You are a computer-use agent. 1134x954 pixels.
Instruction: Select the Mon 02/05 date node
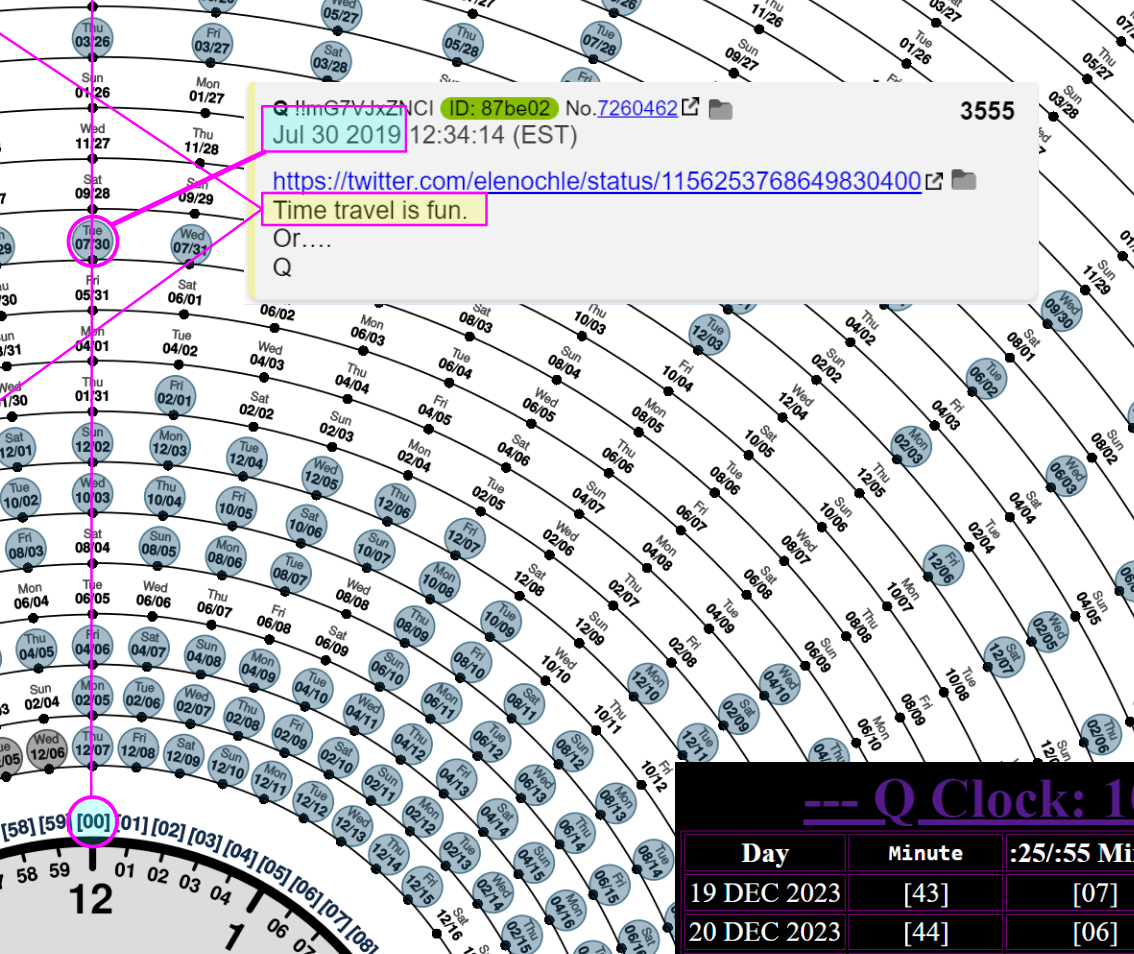[x=93, y=695]
